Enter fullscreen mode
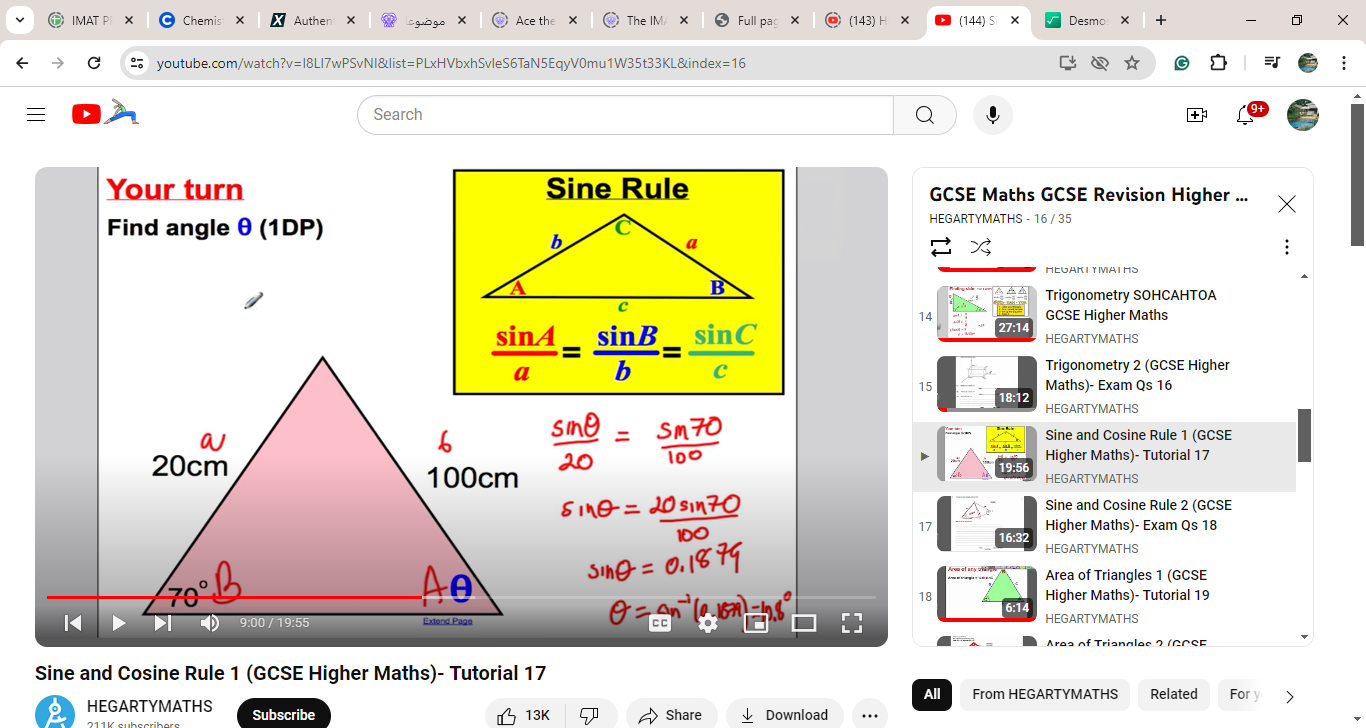1366x728 pixels. click(x=852, y=623)
